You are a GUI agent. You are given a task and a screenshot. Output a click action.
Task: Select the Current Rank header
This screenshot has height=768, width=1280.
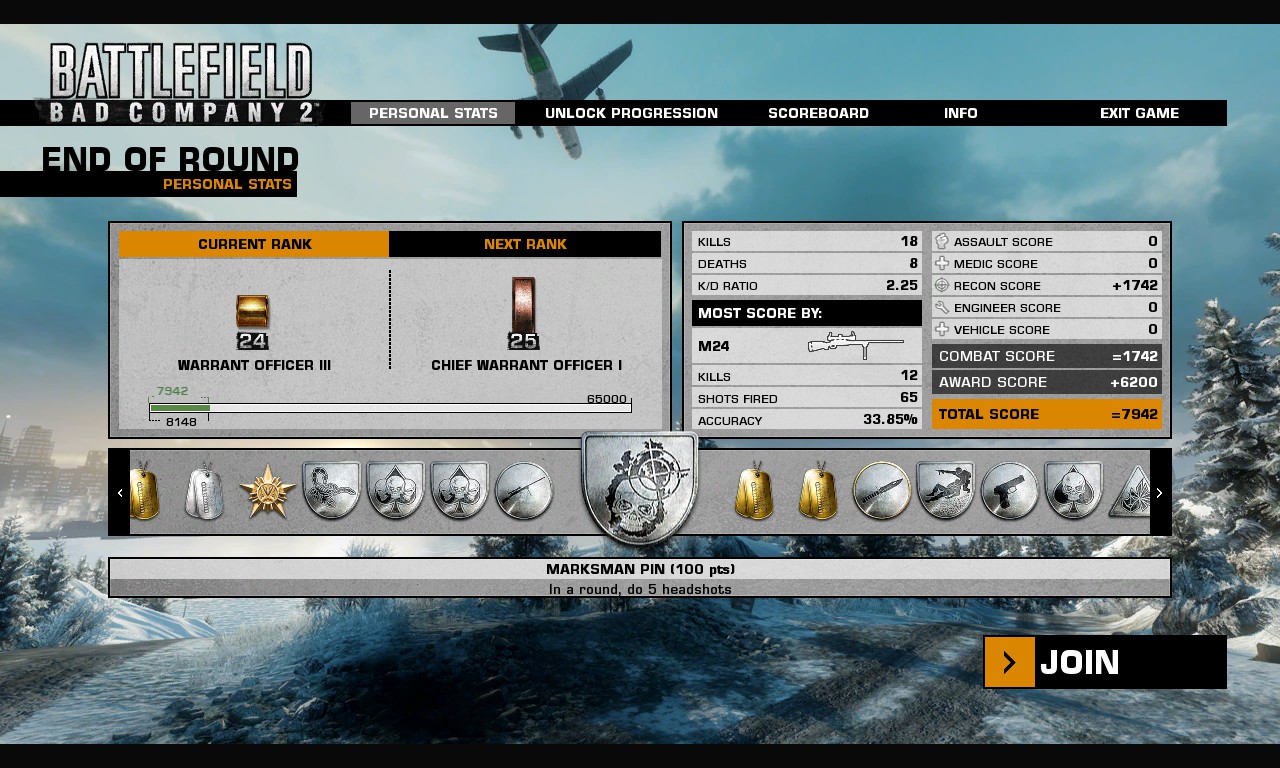(x=254, y=244)
